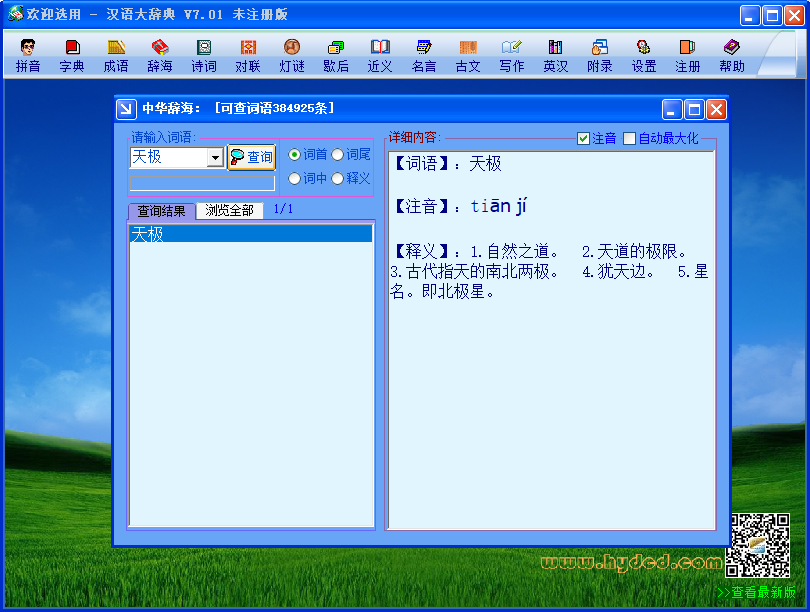
Task: Click the 查看最新版 link
Action: pyautogui.click(x=757, y=592)
